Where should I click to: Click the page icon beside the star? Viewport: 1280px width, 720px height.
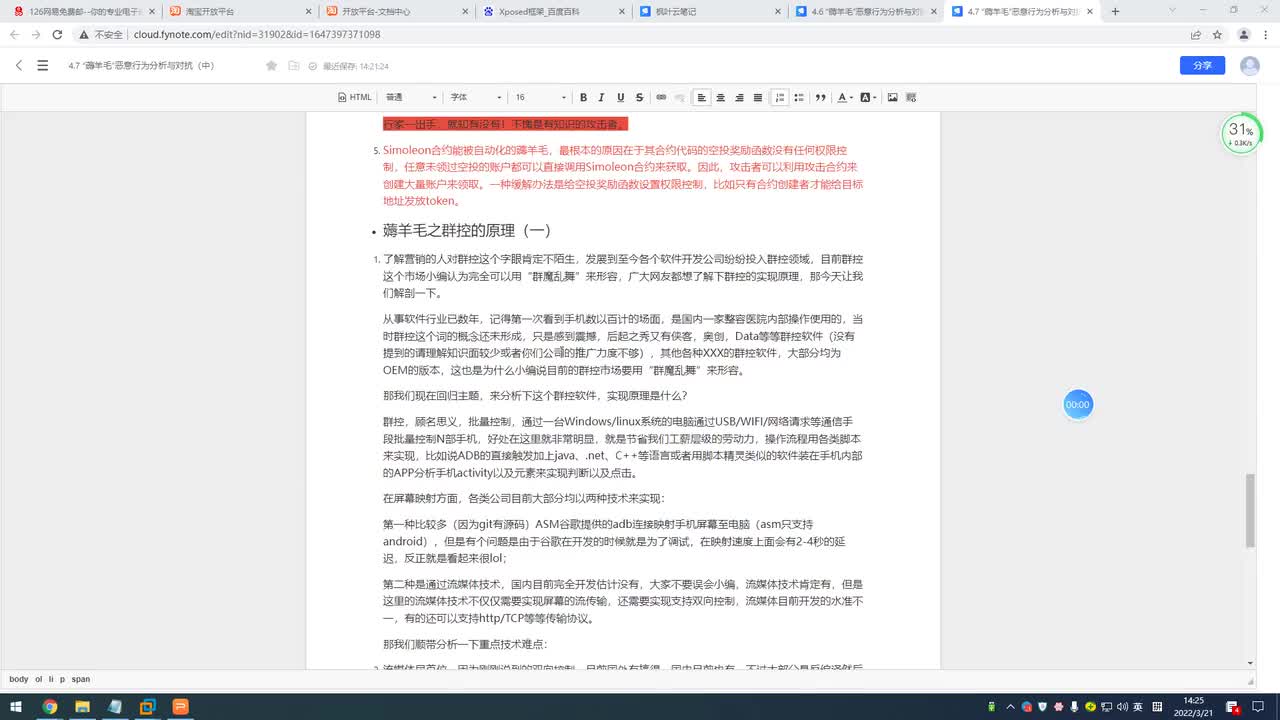(294, 65)
